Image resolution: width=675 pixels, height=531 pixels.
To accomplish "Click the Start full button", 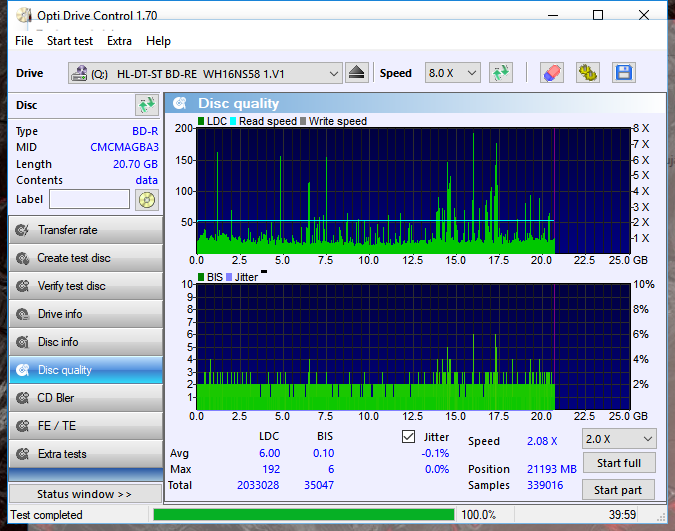I will [619, 463].
